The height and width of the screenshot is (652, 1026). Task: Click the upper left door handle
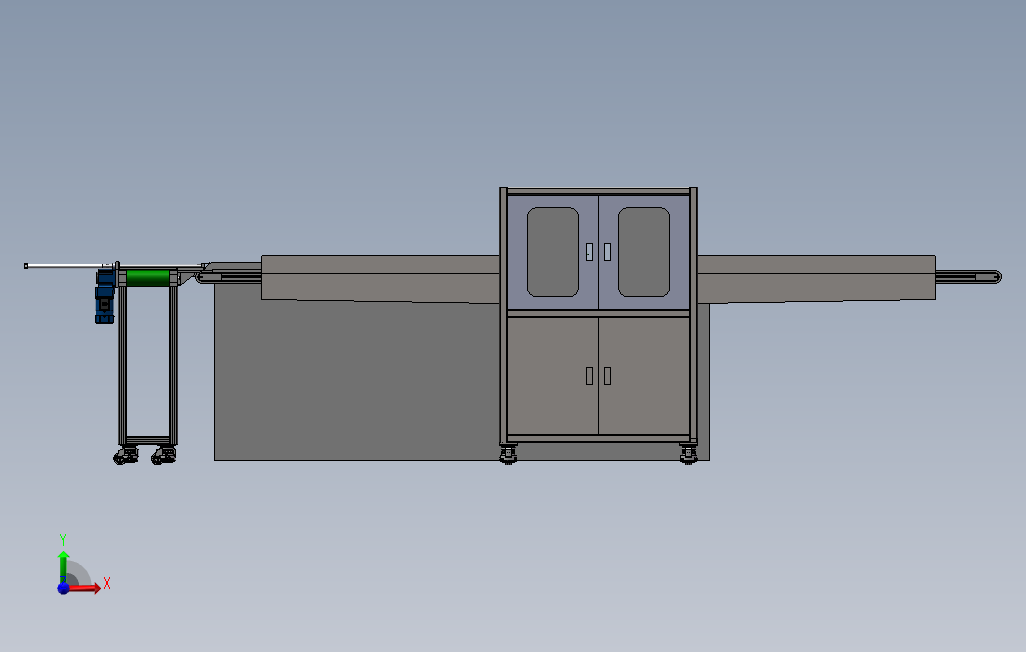pos(590,252)
